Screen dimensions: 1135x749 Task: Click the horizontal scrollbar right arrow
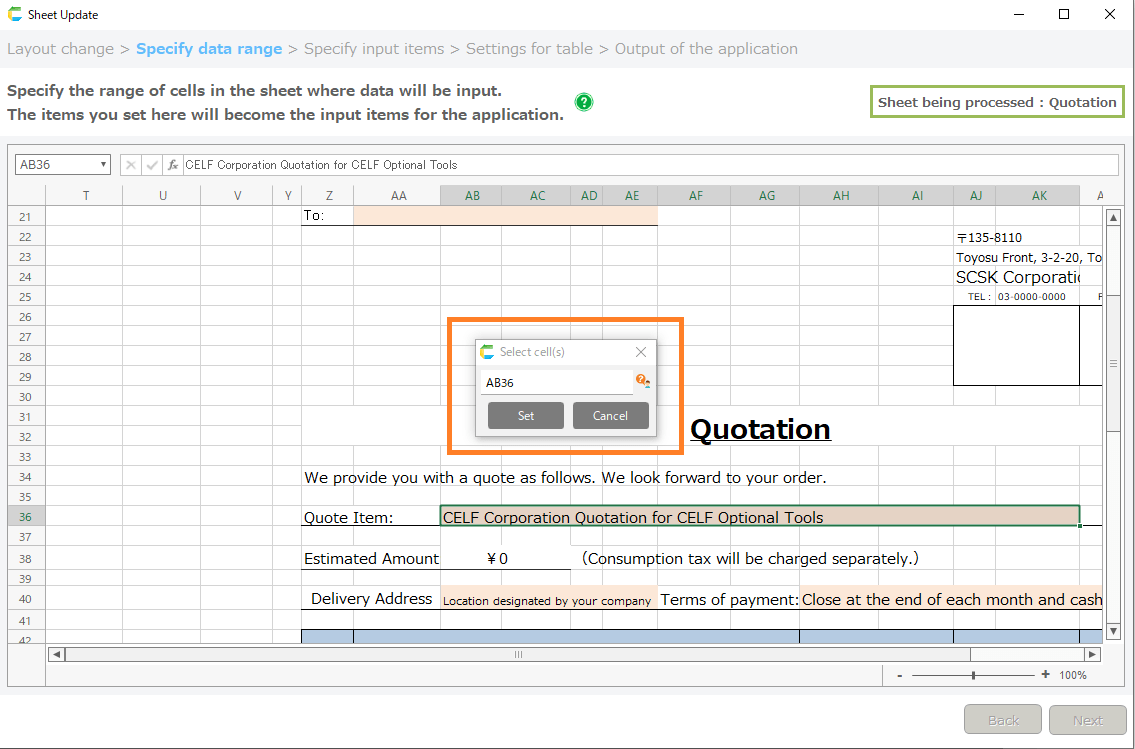click(x=1092, y=655)
